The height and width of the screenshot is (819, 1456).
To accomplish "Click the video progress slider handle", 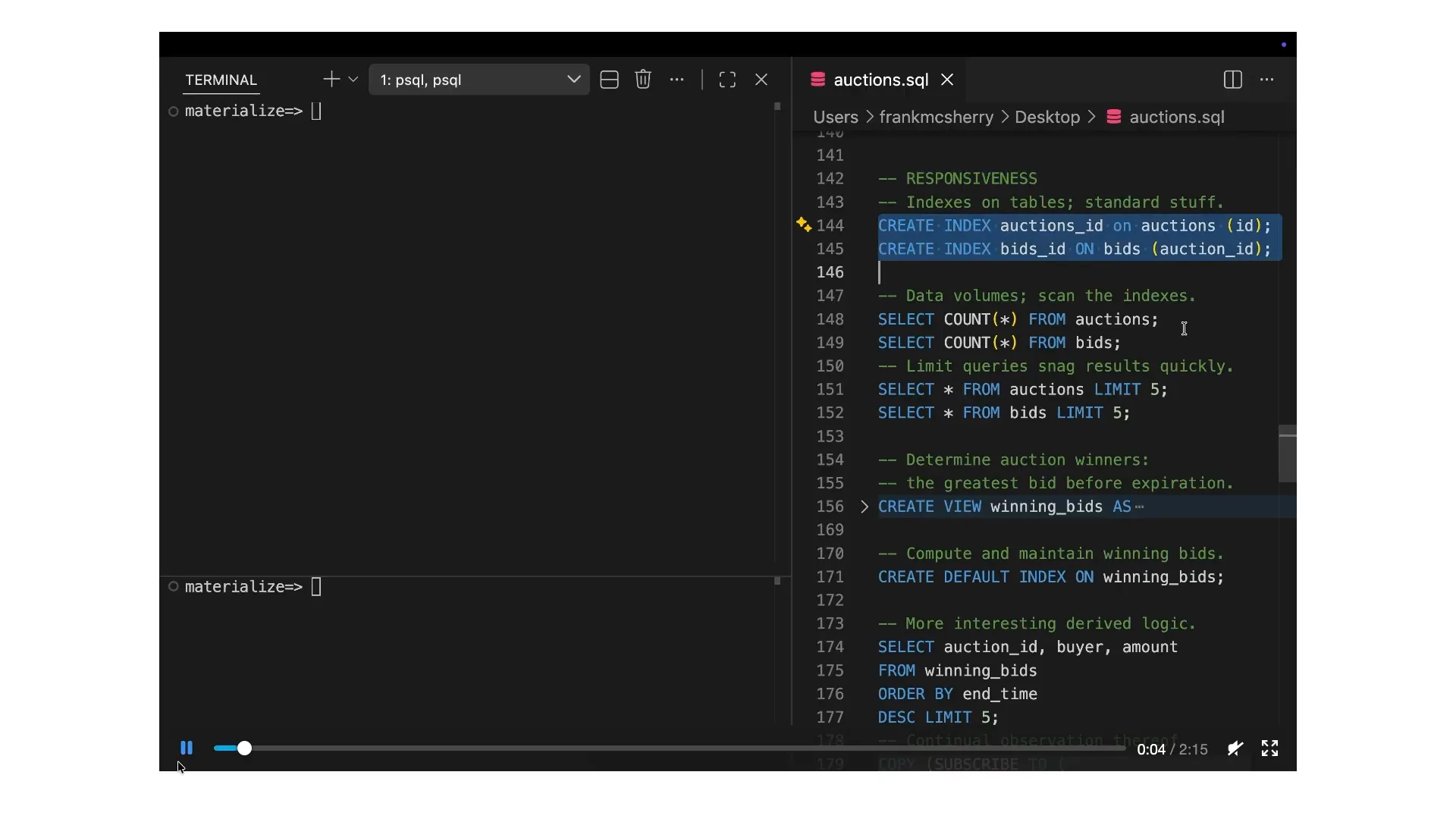I will pyautogui.click(x=244, y=748).
